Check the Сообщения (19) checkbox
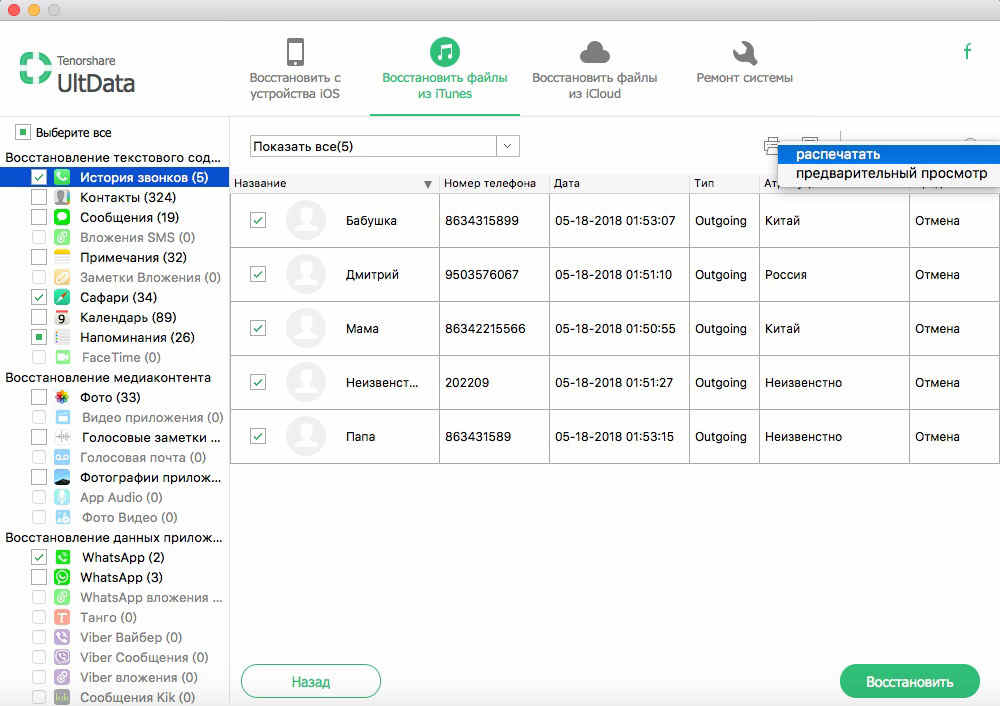 click(39, 217)
